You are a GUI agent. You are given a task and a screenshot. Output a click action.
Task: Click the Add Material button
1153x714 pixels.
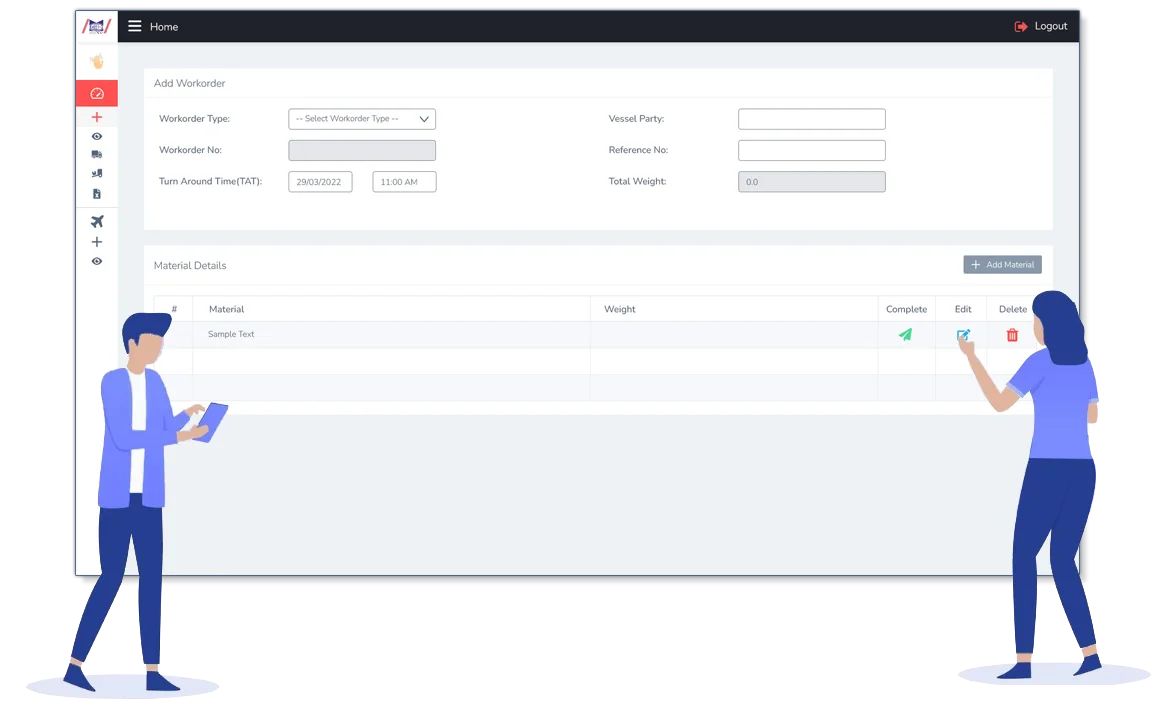tap(1002, 265)
